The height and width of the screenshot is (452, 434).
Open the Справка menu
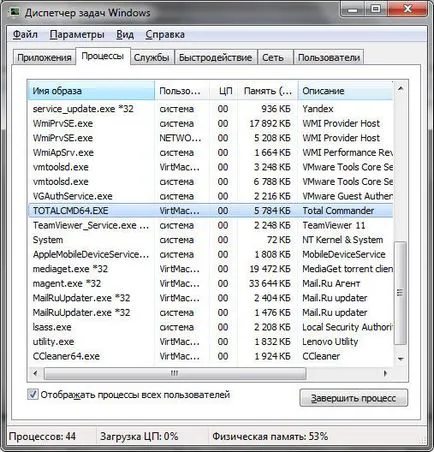pyautogui.click(x=165, y=35)
